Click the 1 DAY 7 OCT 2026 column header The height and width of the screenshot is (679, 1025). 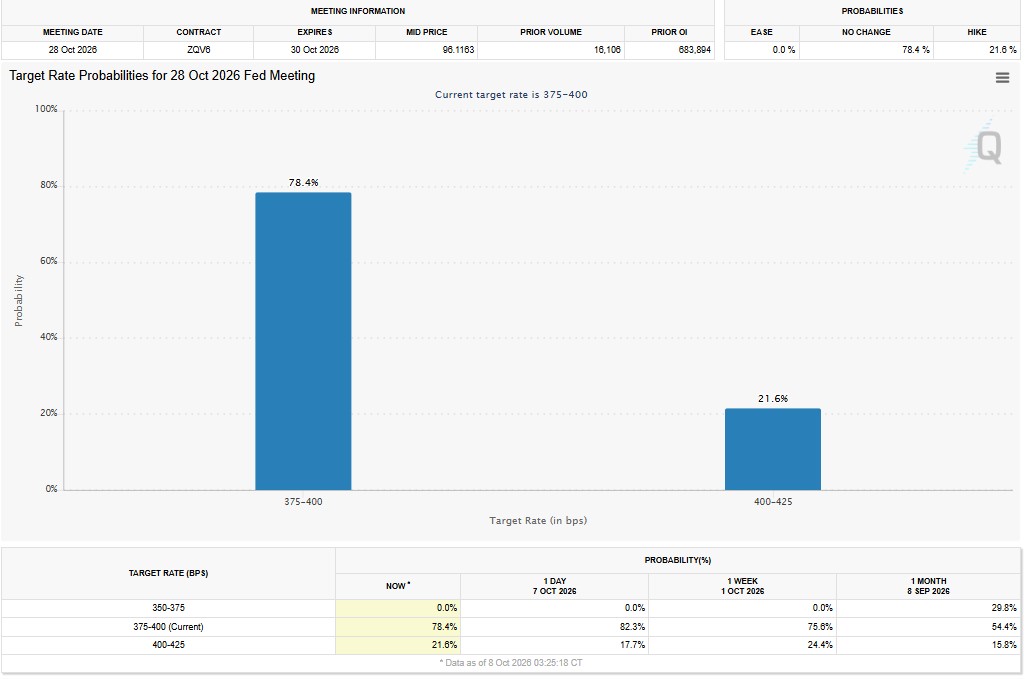tap(554, 586)
